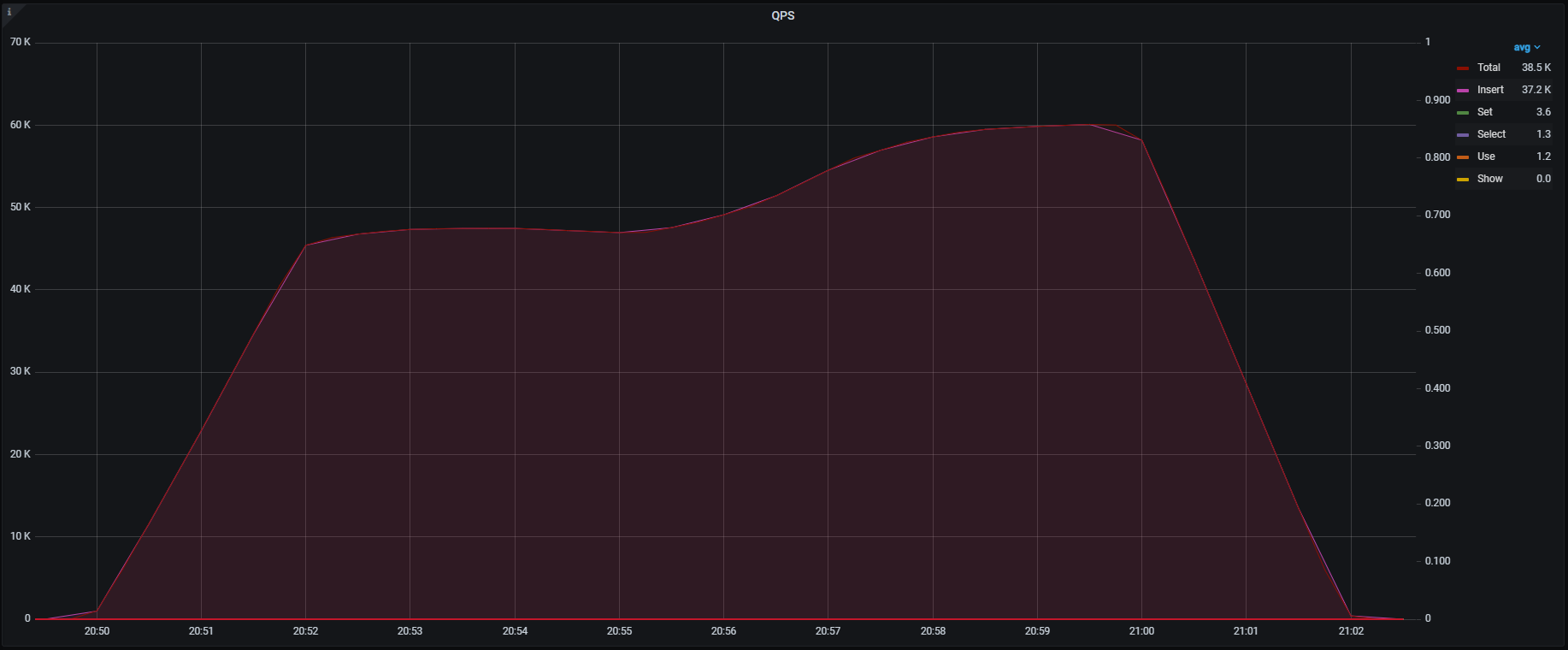Screen dimensions: 1568x650
Task: Toggle the Use series in legend
Action: (x=1486, y=157)
